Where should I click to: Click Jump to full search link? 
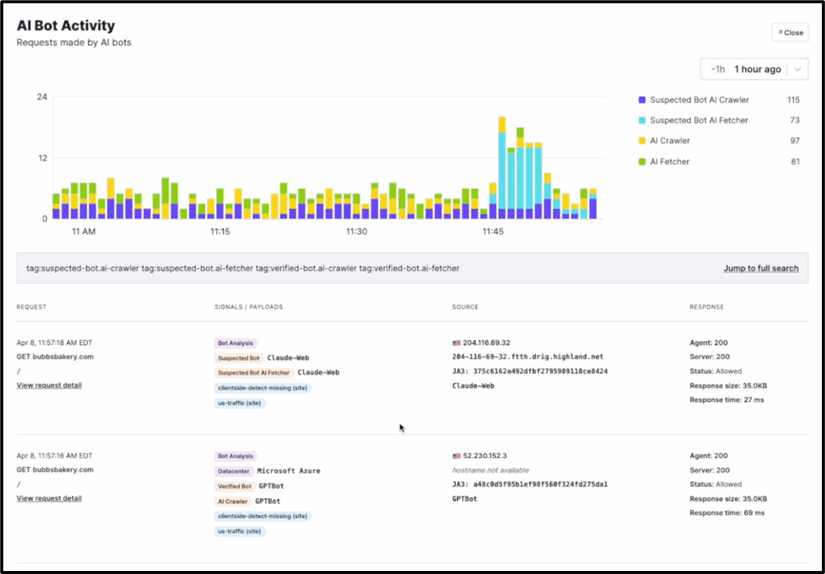coord(760,268)
